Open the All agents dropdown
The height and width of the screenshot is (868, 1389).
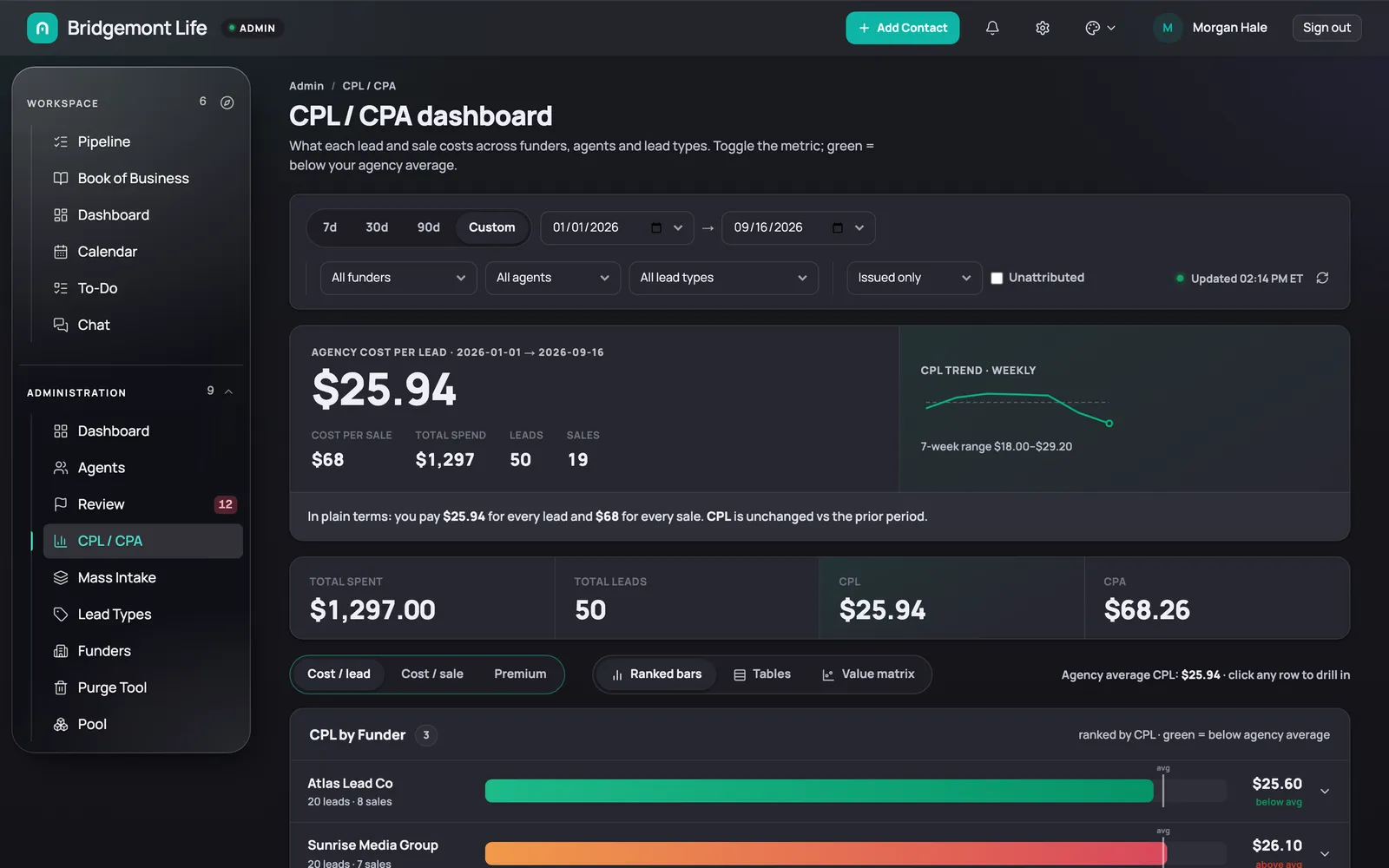553,278
